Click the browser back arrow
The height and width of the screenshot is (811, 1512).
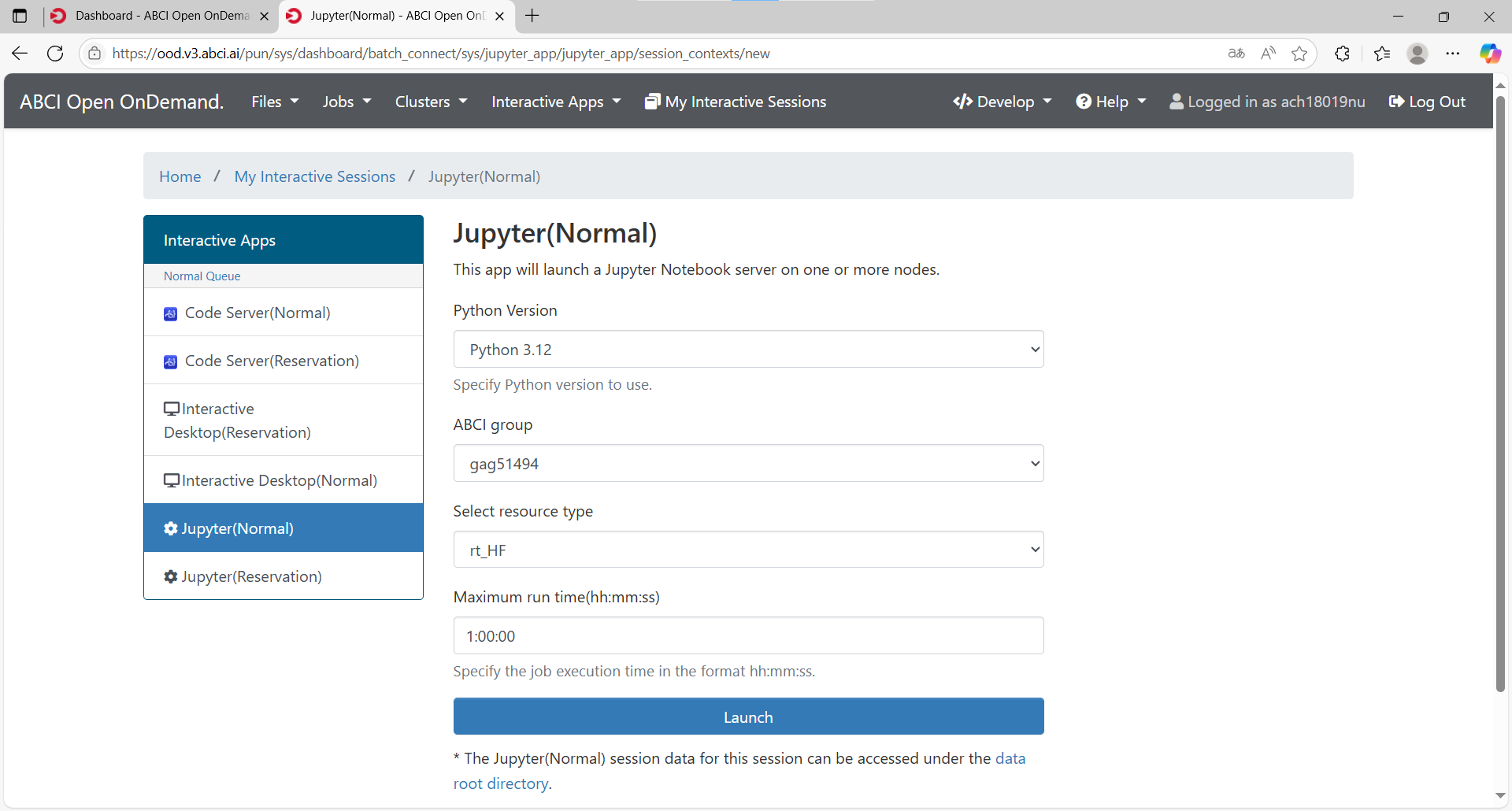point(20,54)
